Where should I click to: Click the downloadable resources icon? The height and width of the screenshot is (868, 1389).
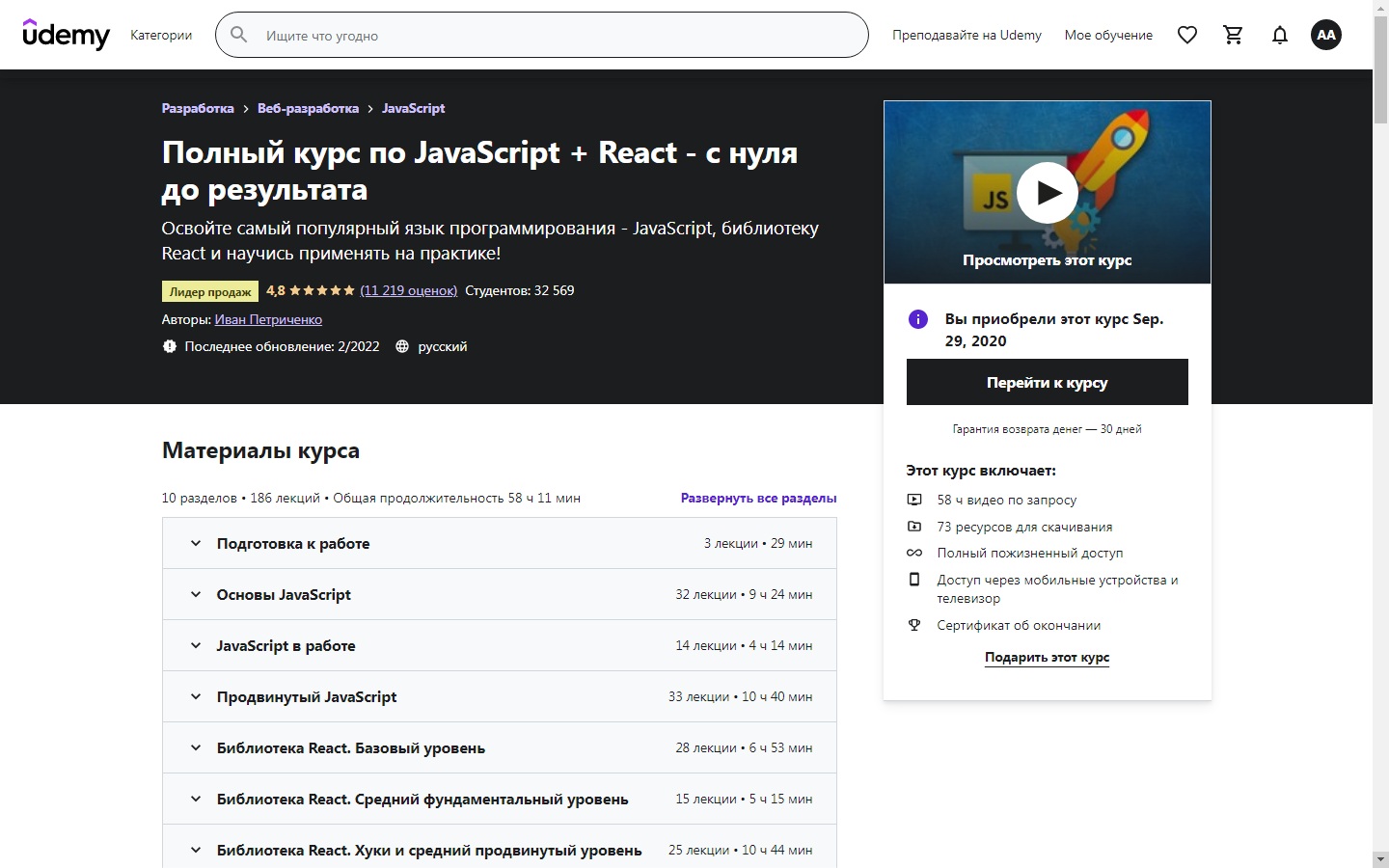[914, 527]
